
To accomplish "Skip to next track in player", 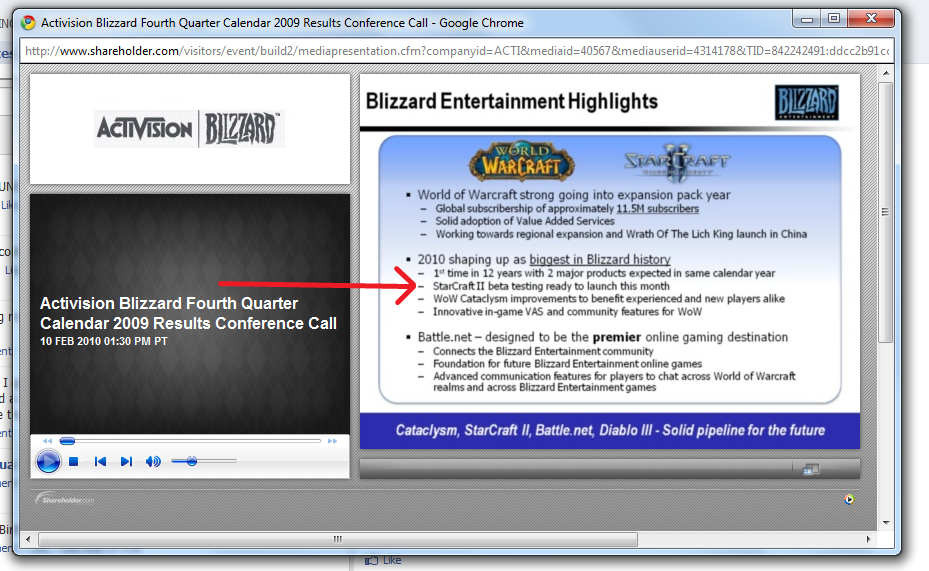I will [126, 461].
